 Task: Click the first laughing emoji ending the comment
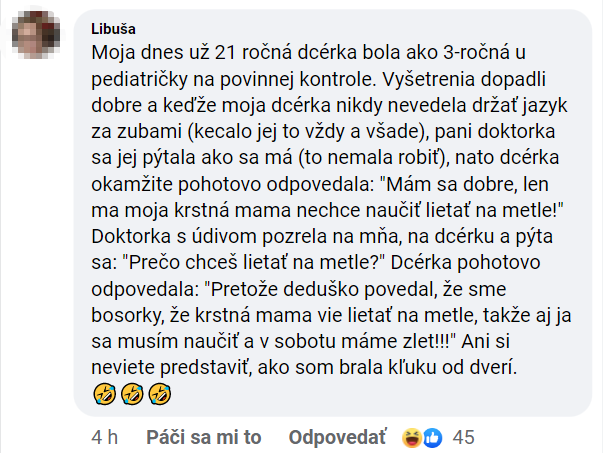pyautogui.click(x=103, y=396)
